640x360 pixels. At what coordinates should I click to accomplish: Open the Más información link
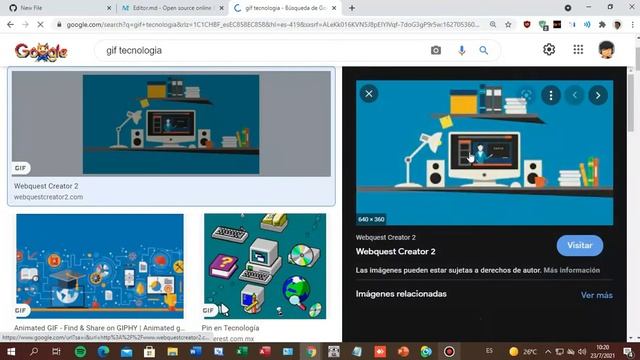pos(571,270)
